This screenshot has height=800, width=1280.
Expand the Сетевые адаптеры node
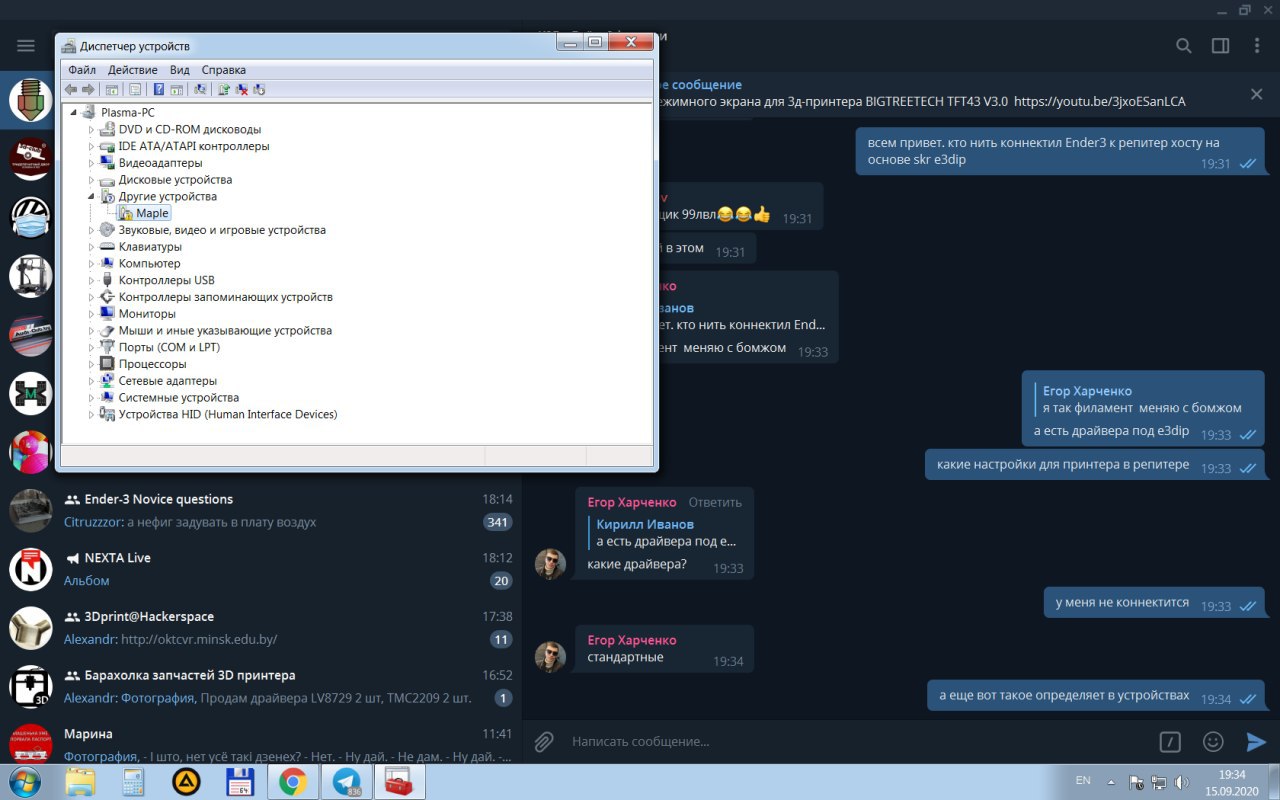pyautogui.click(x=92, y=381)
